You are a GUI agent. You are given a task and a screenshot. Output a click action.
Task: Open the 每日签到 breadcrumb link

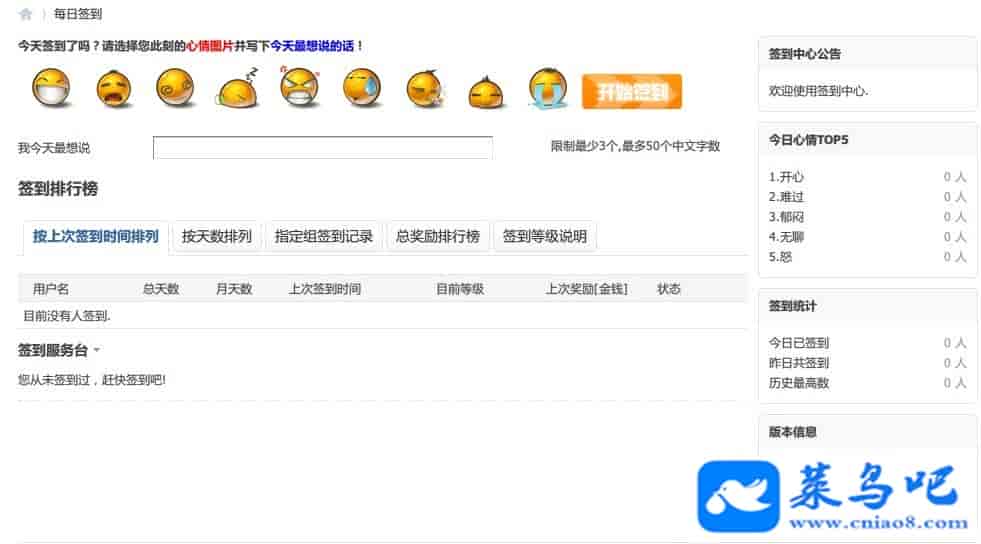pos(78,14)
